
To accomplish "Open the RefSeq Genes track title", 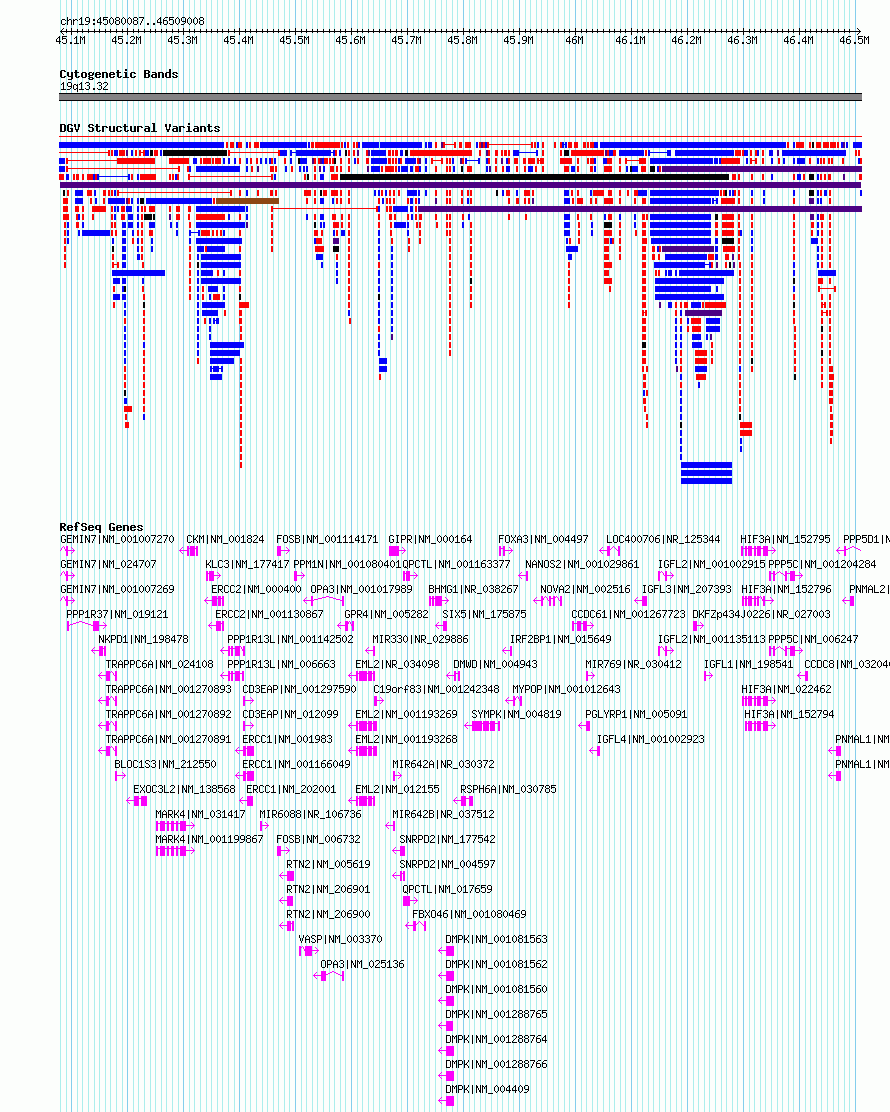I will pyautogui.click(x=101, y=527).
